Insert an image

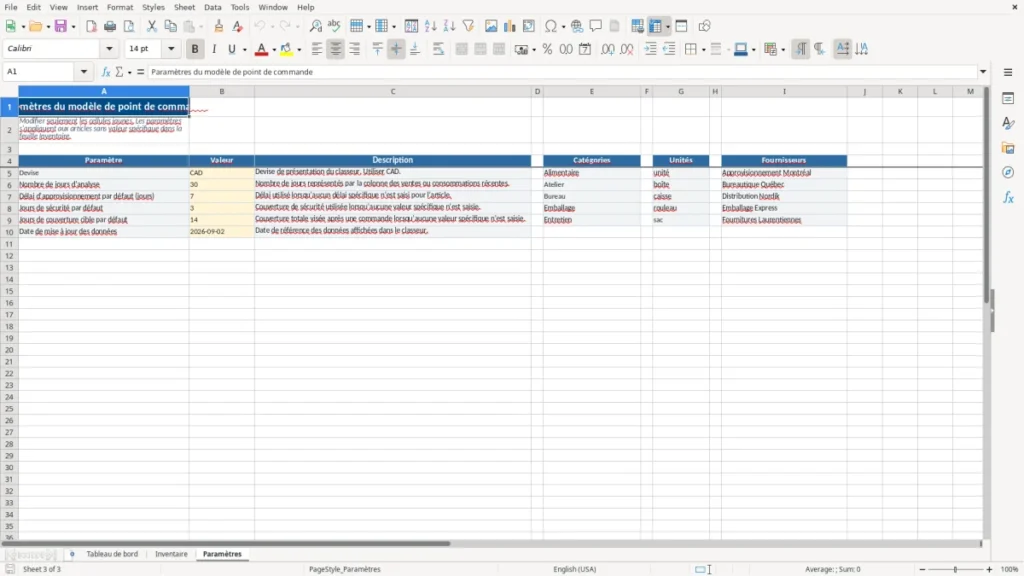491,26
